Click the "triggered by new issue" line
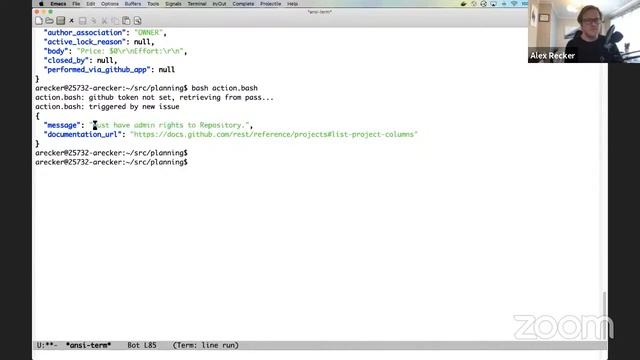 (x=107, y=107)
